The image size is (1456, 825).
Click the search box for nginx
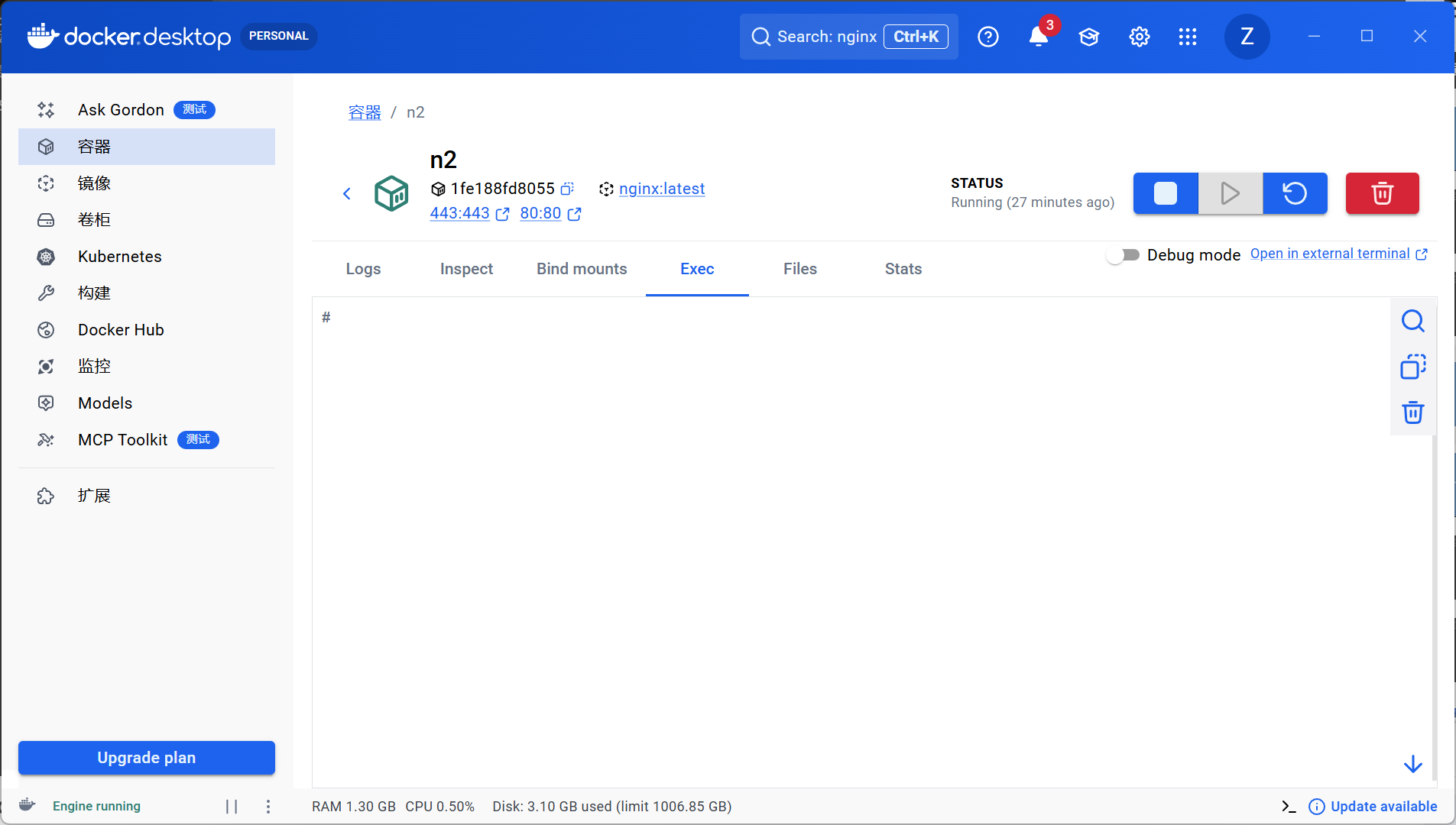pyautogui.click(x=848, y=37)
